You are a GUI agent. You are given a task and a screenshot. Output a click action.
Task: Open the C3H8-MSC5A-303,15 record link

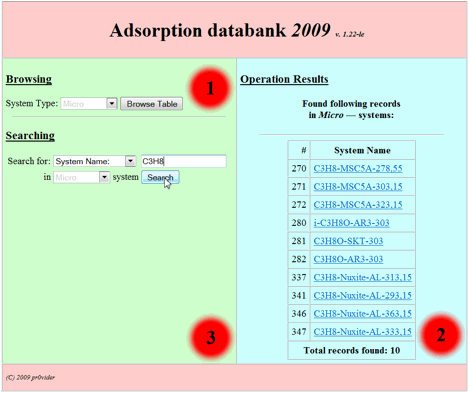pyautogui.click(x=358, y=186)
